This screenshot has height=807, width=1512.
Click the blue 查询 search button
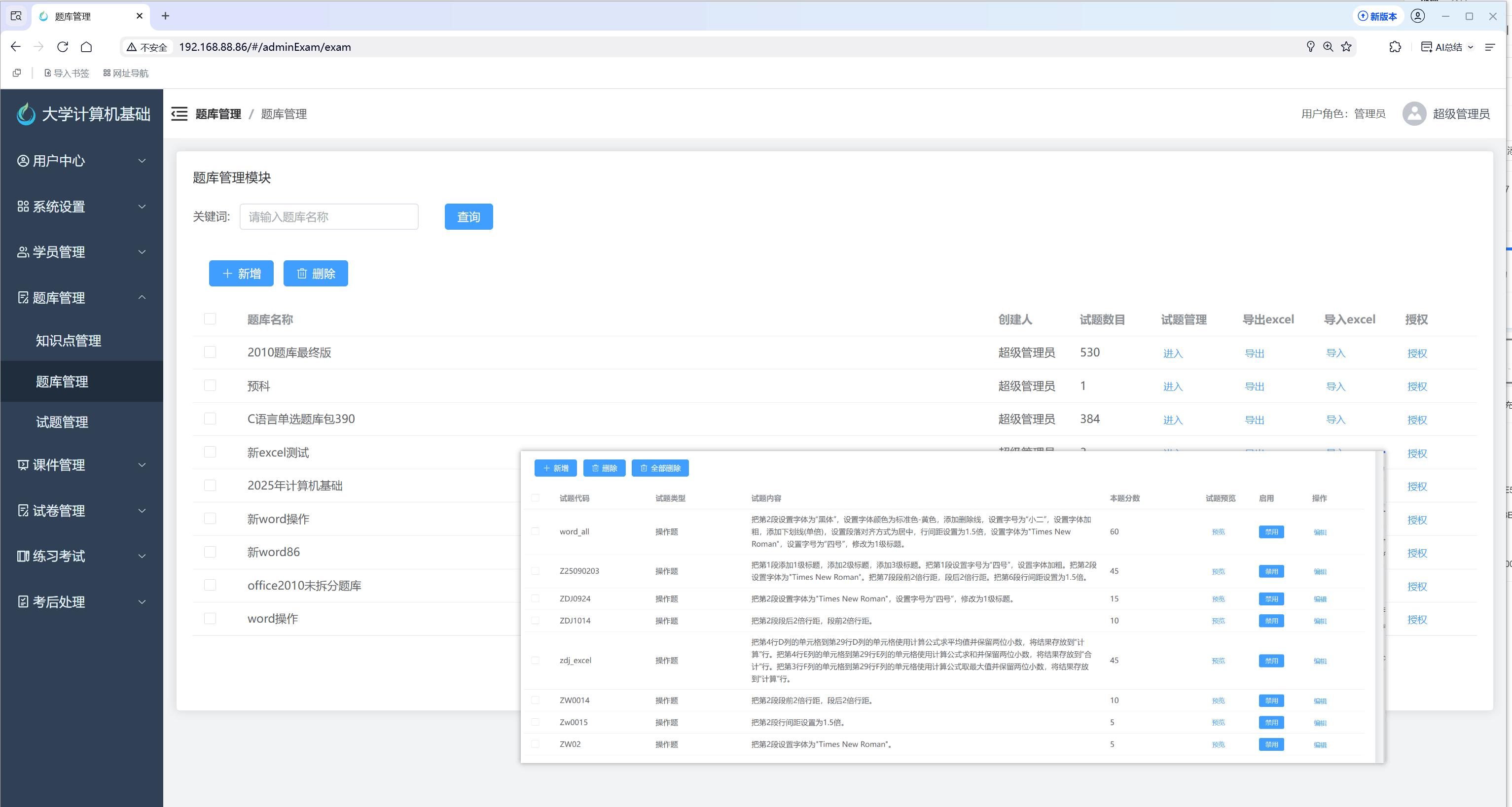468,217
